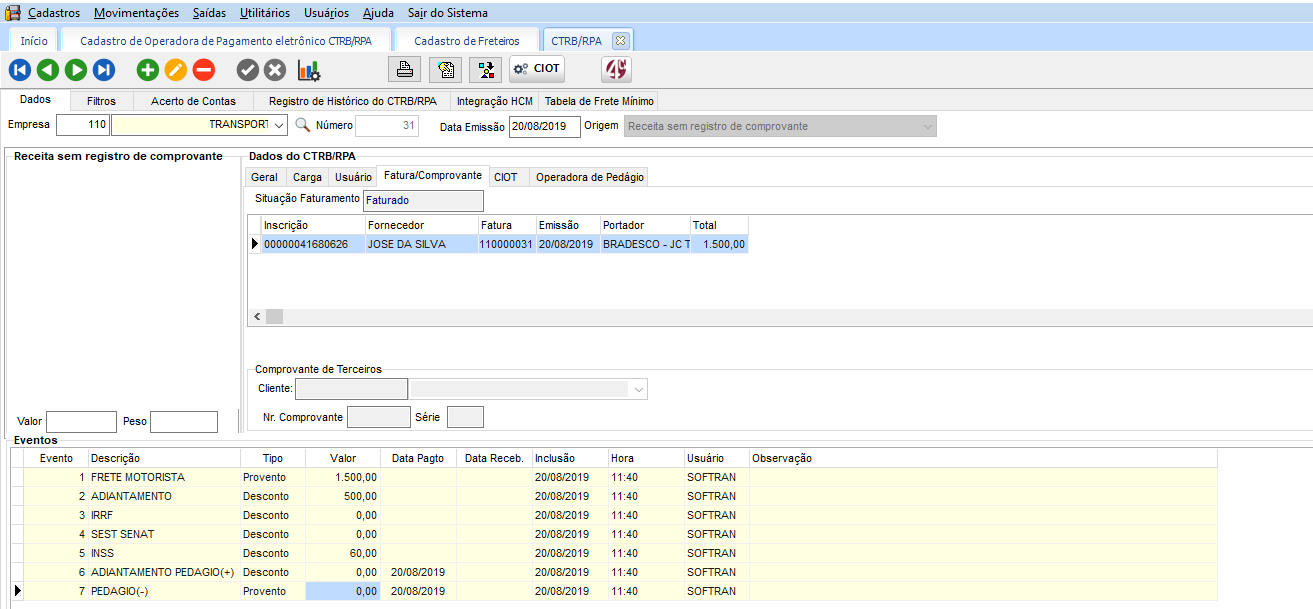The height and width of the screenshot is (609, 1313).
Task: Open the Movimentações menu
Action: (x=136, y=13)
